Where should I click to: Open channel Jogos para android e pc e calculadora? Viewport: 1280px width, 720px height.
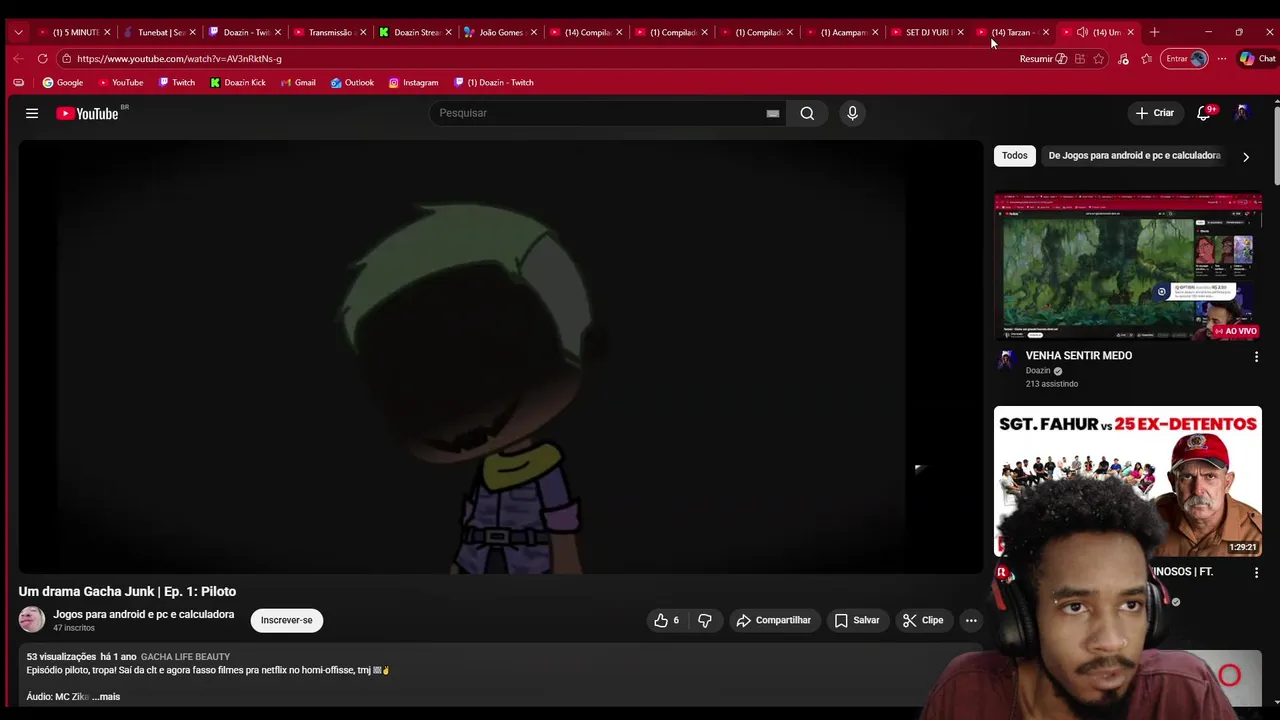144,614
